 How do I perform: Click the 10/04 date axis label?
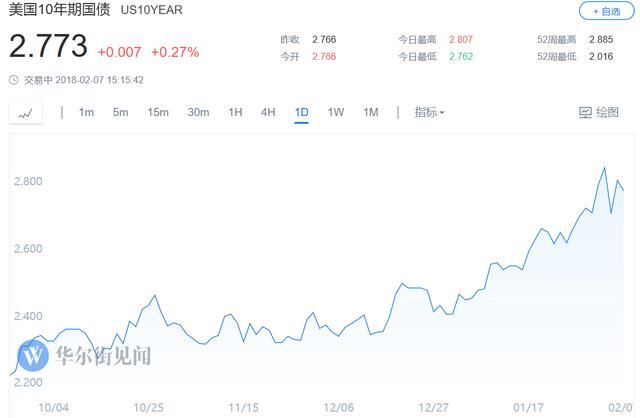pyautogui.click(x=53, y=407)
